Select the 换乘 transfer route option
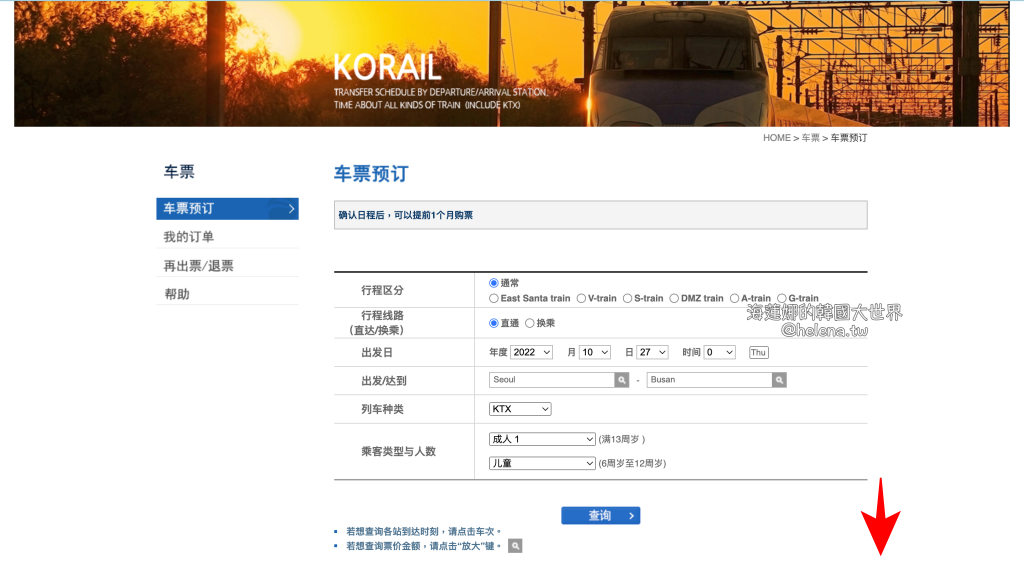 coord(530,323)
